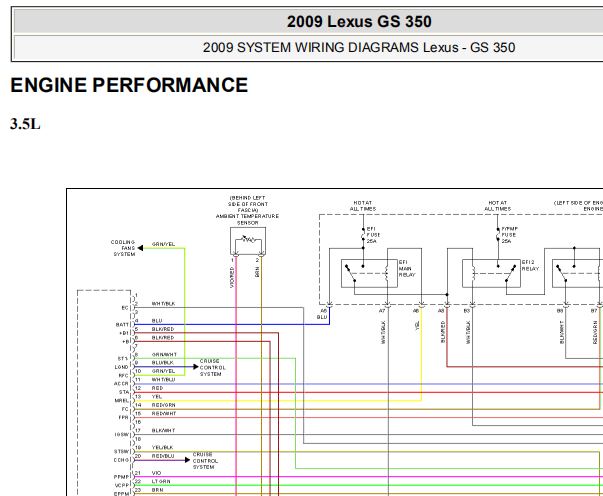Click the "COOLING FANS SYSTEM" label
Screen dimensions: 603x496
tap(123, 248)
